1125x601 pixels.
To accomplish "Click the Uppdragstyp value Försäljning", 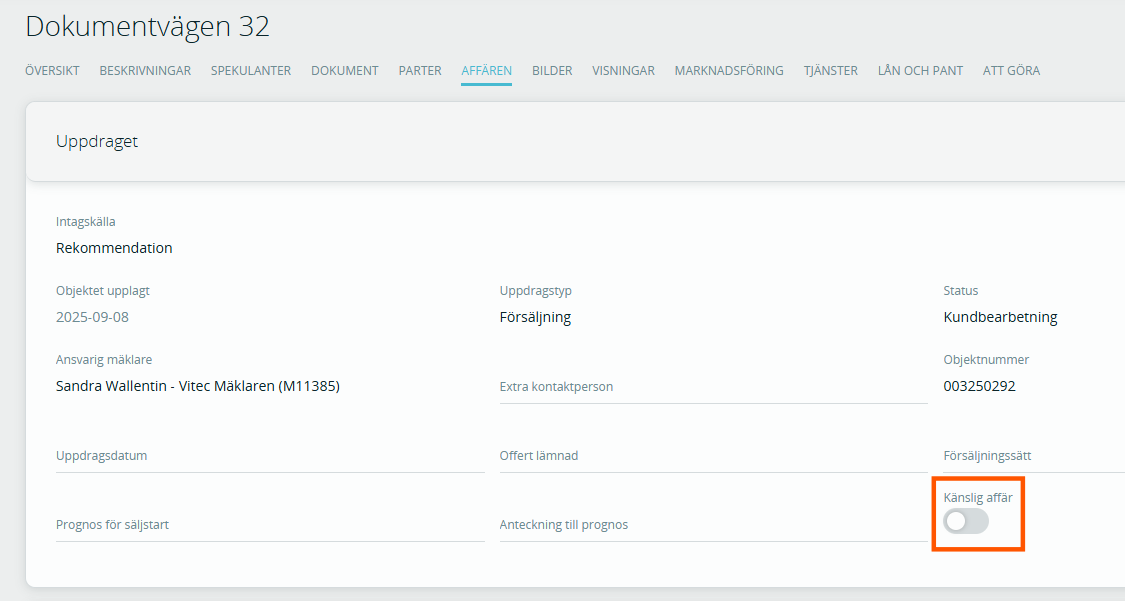I will pos(535,317).
